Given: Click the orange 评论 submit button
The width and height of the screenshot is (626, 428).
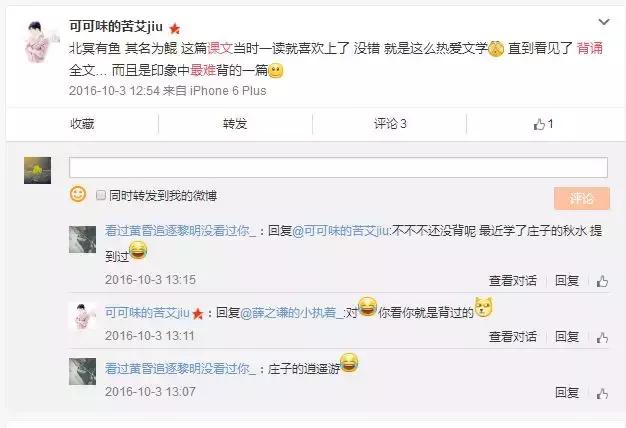Looking at the screenshot, I should tap(582, 198).
